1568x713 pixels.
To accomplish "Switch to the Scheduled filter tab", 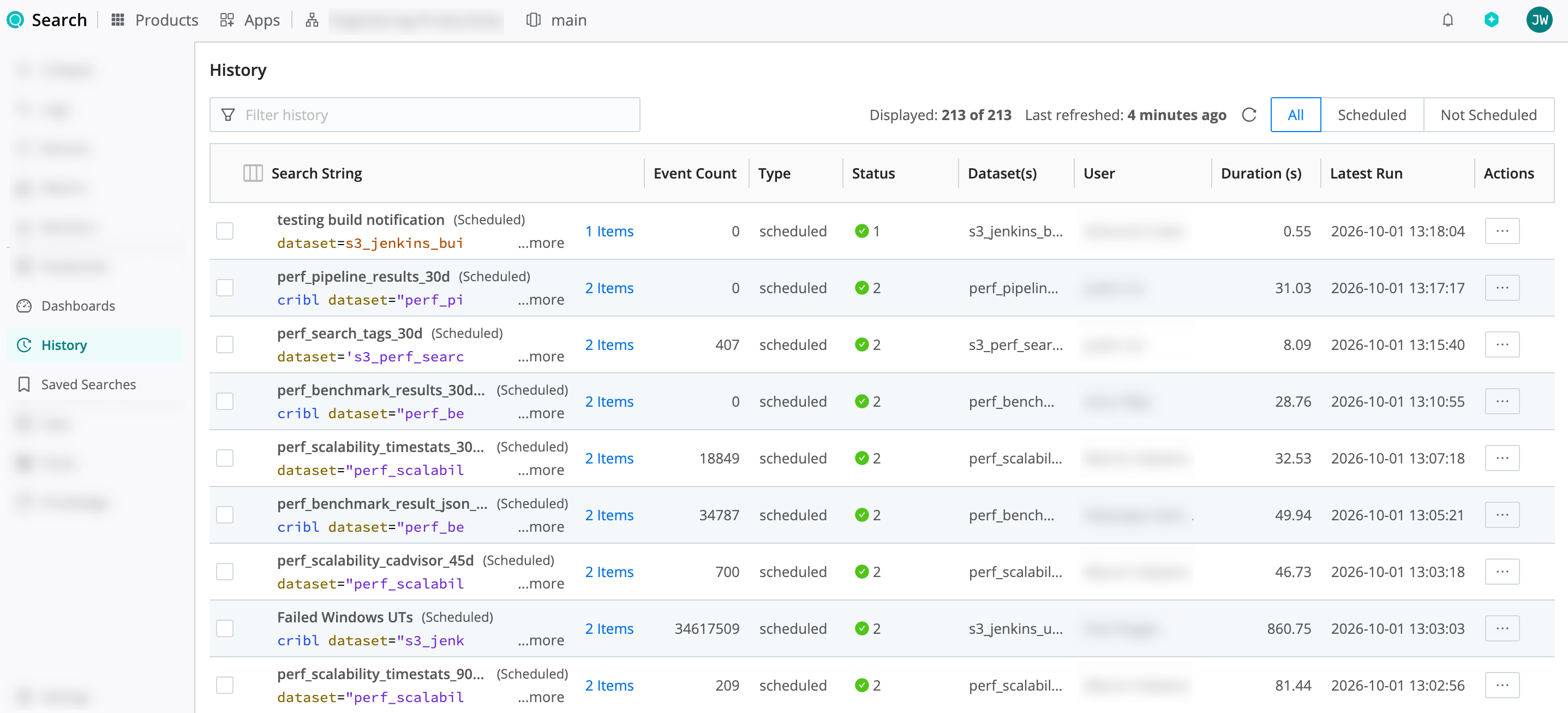I will point(1372,115).
